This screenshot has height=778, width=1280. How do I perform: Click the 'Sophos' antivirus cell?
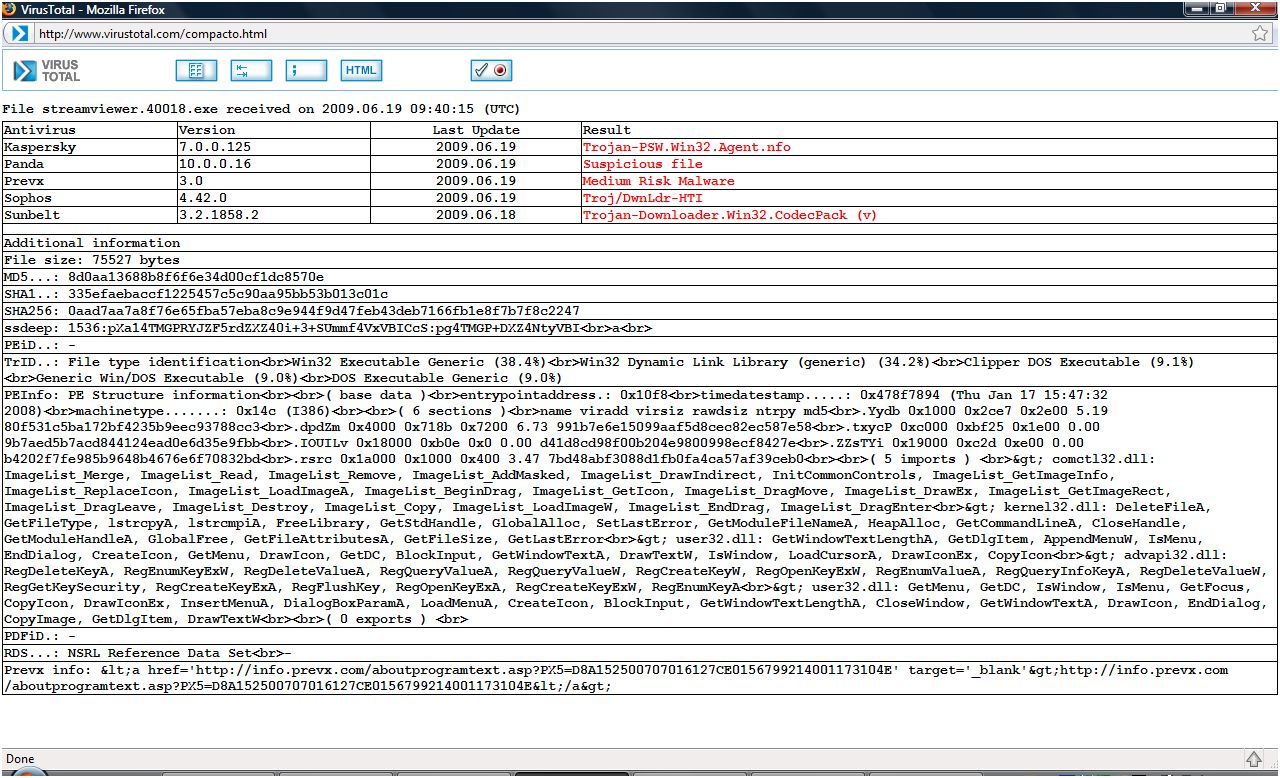point(90,198)
